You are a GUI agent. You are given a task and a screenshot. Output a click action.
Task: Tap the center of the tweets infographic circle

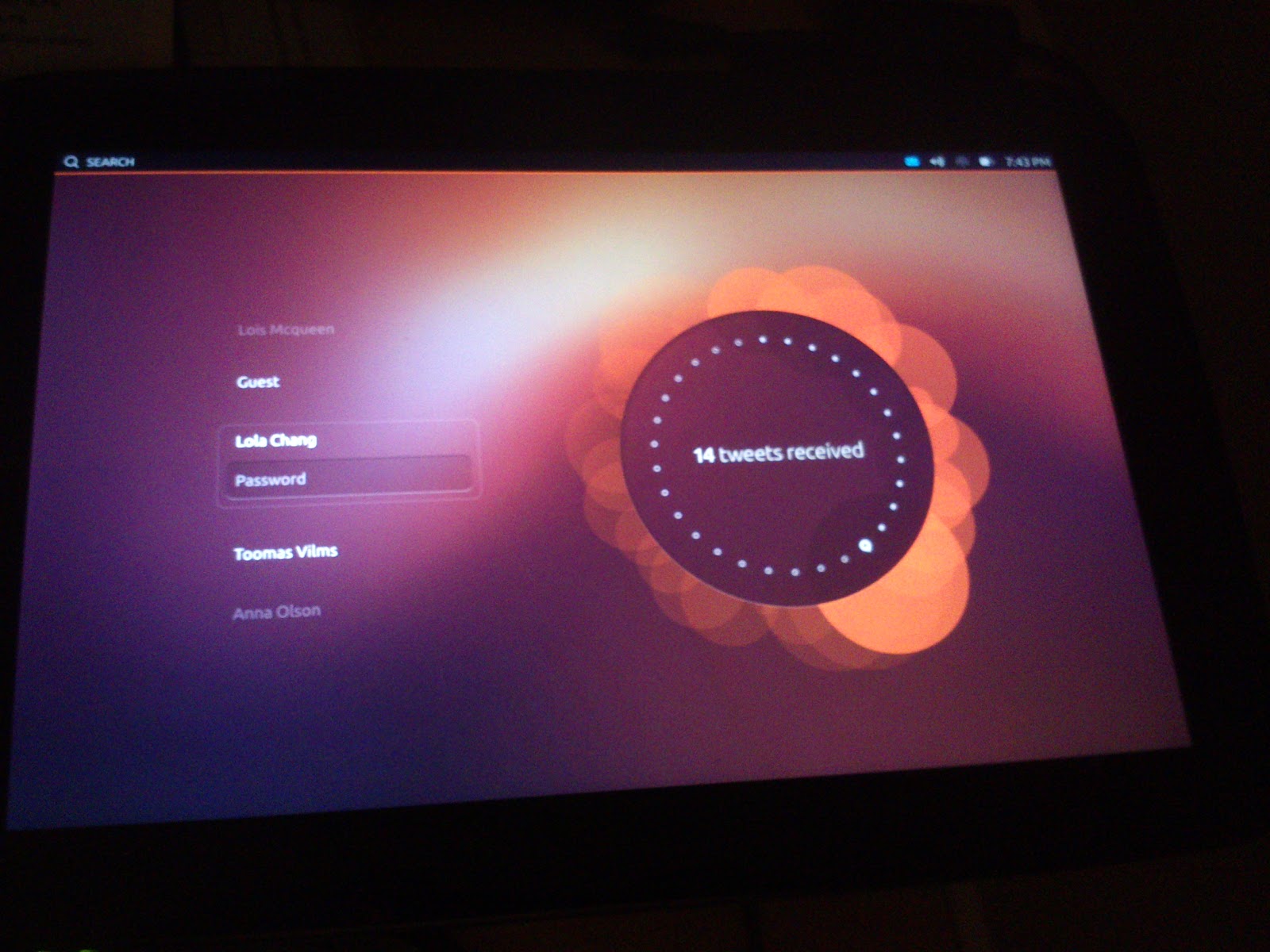point(778,454)
